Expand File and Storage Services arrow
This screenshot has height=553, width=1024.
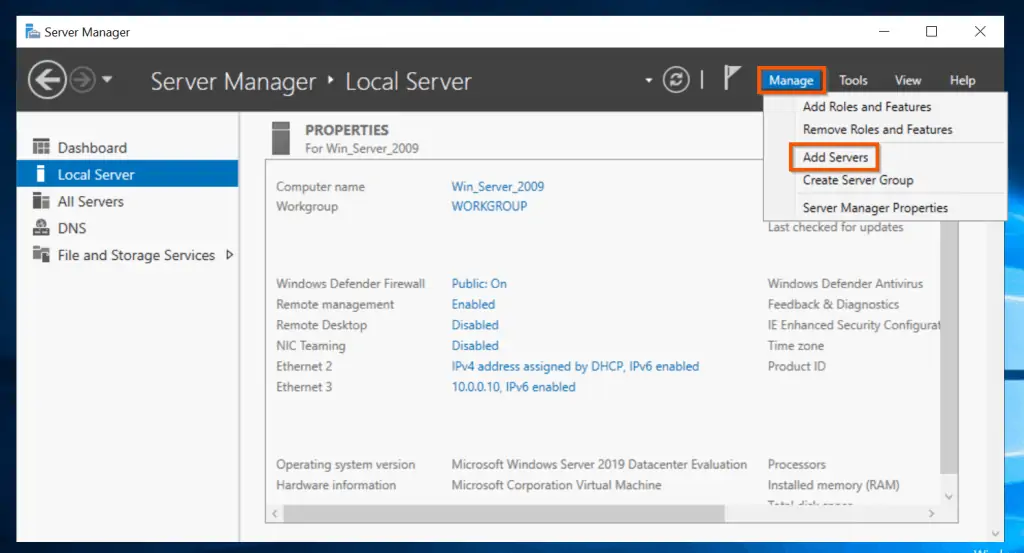[229, 255]
